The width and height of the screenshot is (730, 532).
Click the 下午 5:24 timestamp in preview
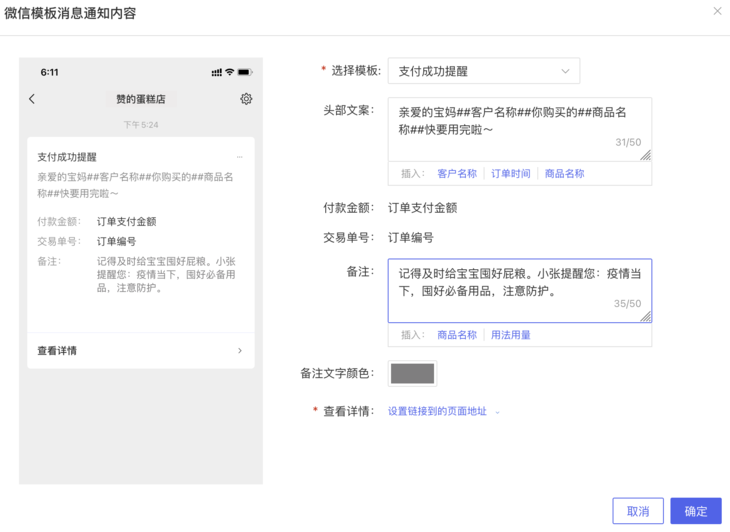(x=141, y=125)
